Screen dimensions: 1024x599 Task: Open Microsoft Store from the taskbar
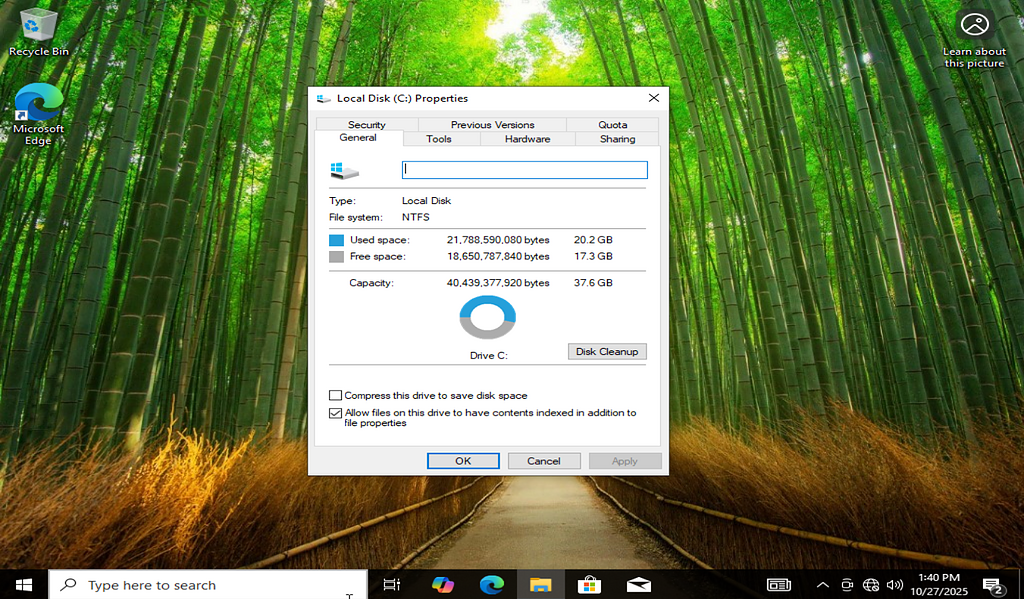click(589, 585)
